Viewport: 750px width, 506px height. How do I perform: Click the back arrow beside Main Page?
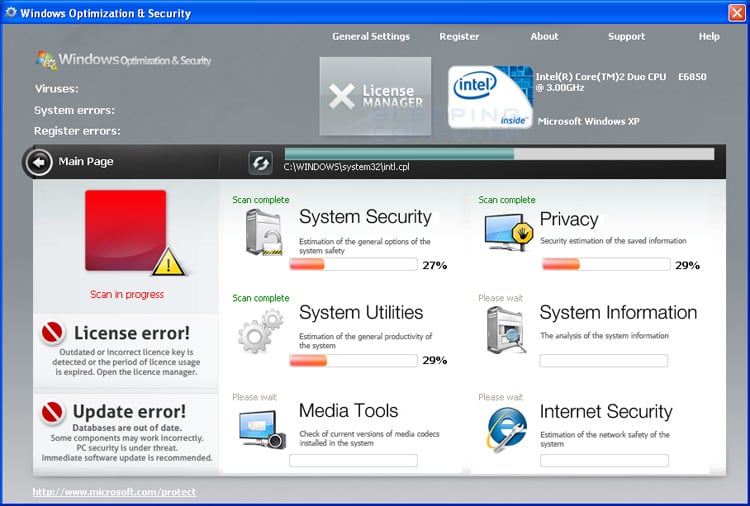(x=39, y=162)
